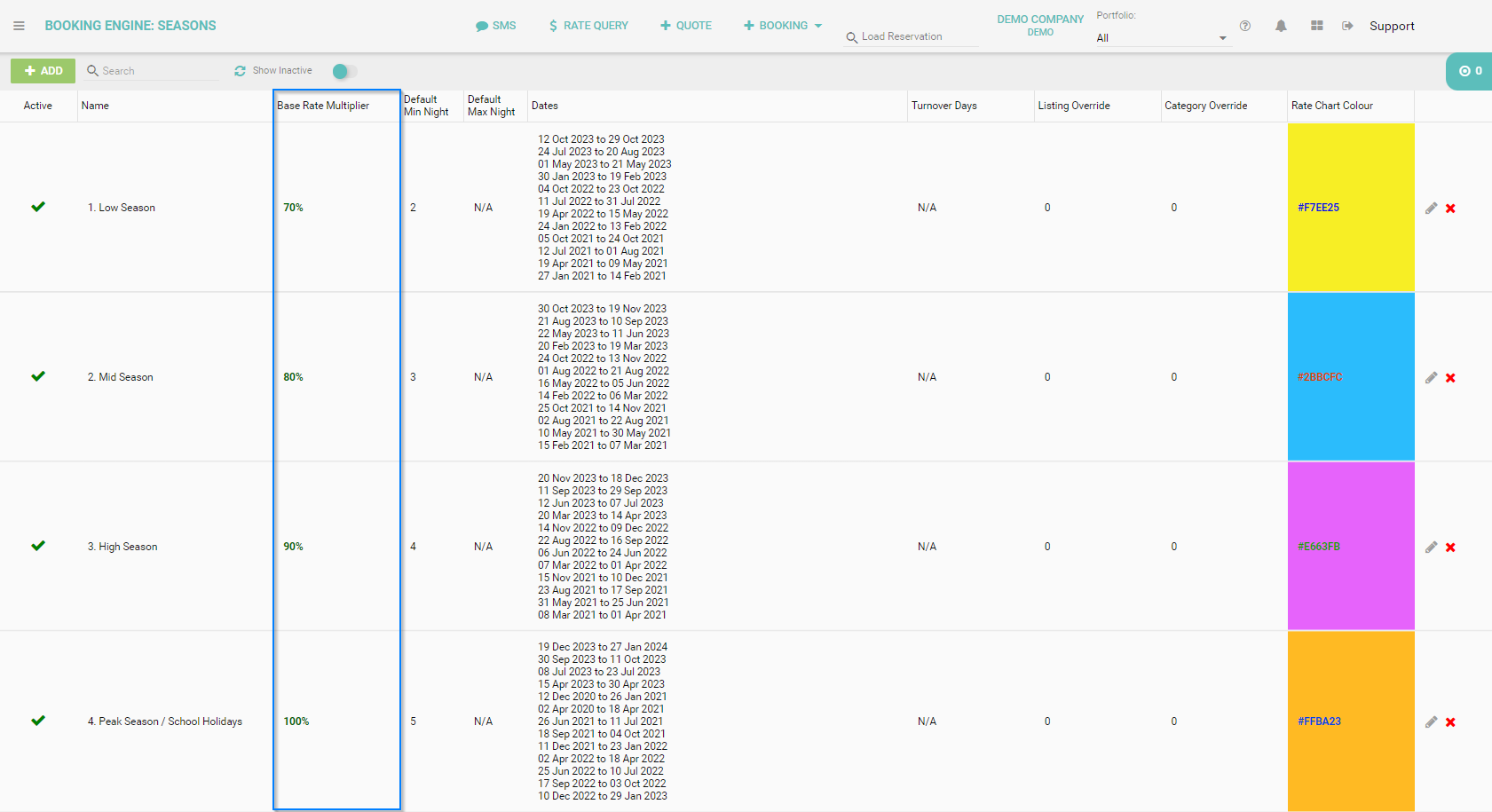The image size is (1492, 812).
Task: Open the SMS menu item
Action: pos(495,26)
